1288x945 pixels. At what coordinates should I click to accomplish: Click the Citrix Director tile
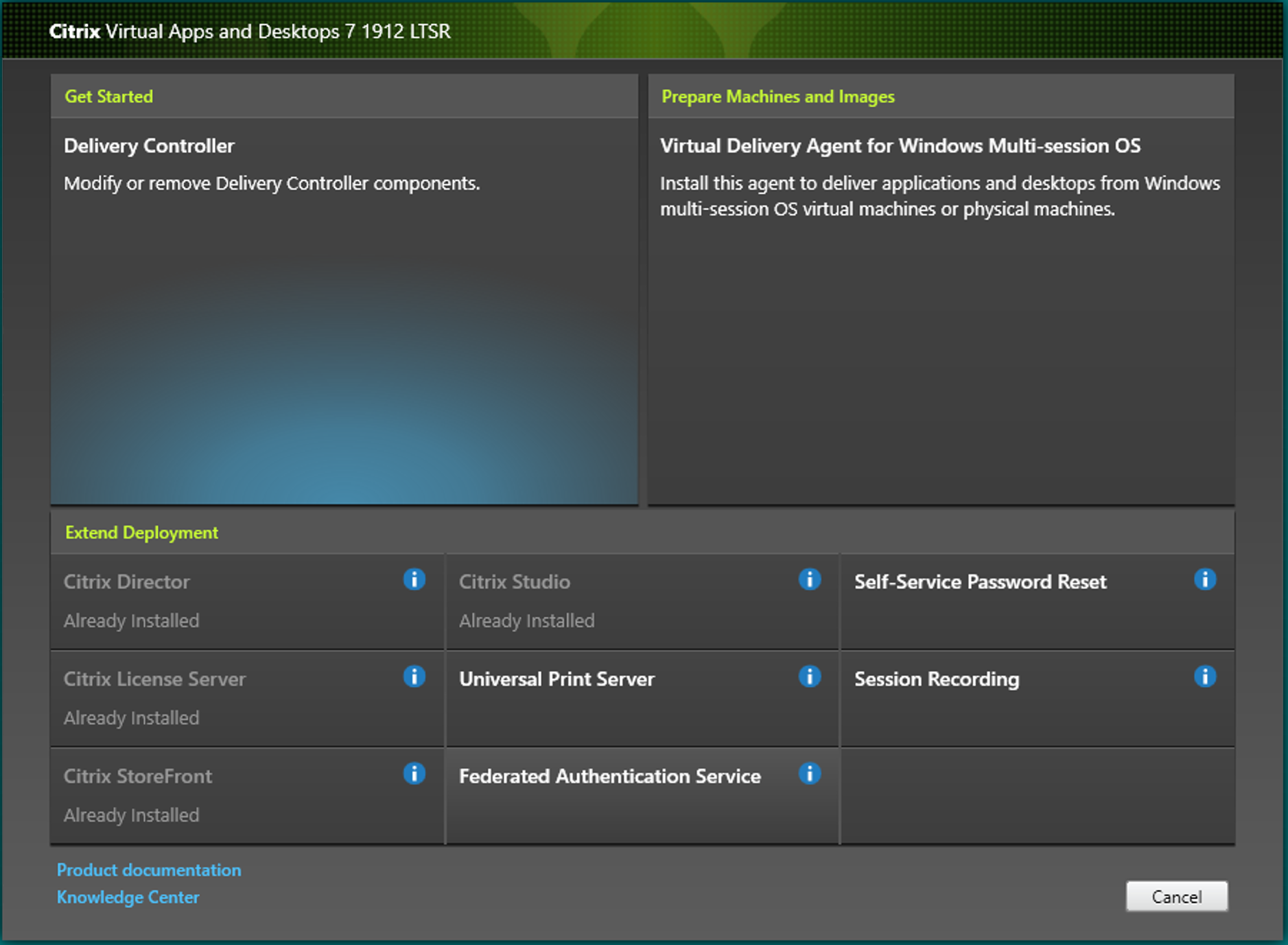point(226,601)
